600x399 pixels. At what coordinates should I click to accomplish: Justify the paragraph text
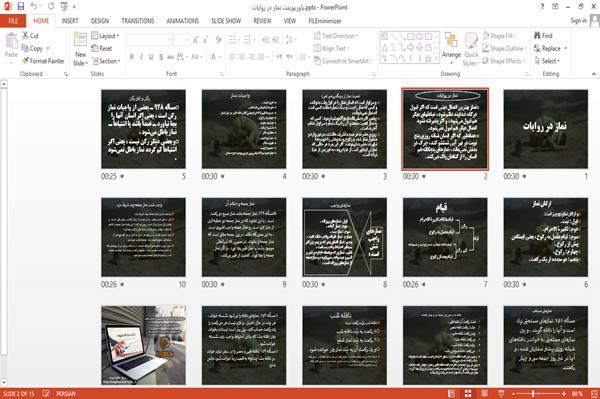click(x=261, y=57)
